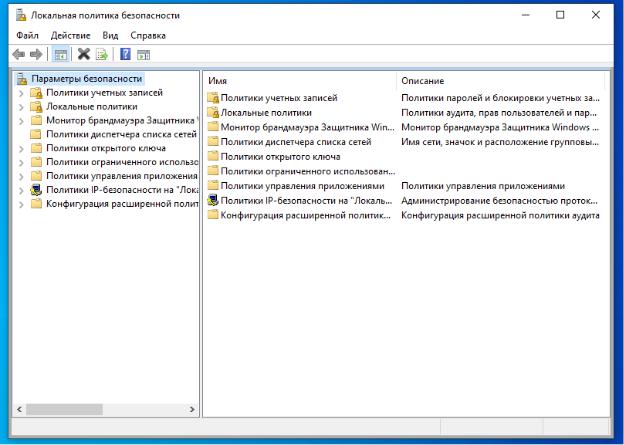Viewport: 624px width, 445px height.
Task: Expand Монитор брандмауэра Защитника node
Action: point(21,121)
